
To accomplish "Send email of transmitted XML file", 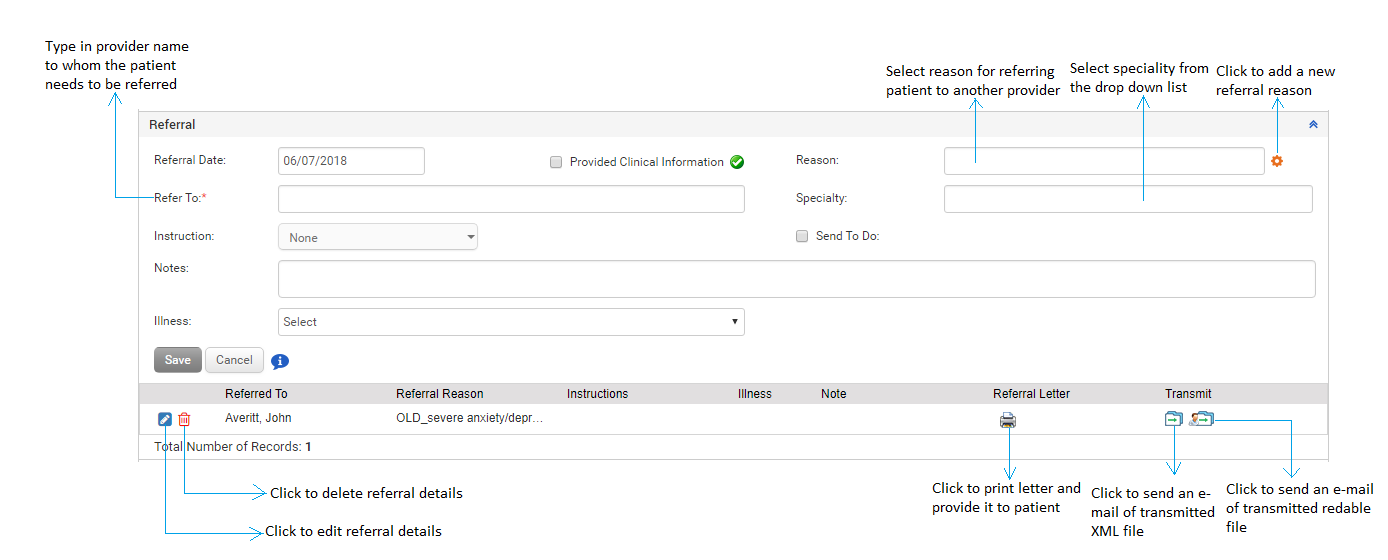I will 1173,420.
